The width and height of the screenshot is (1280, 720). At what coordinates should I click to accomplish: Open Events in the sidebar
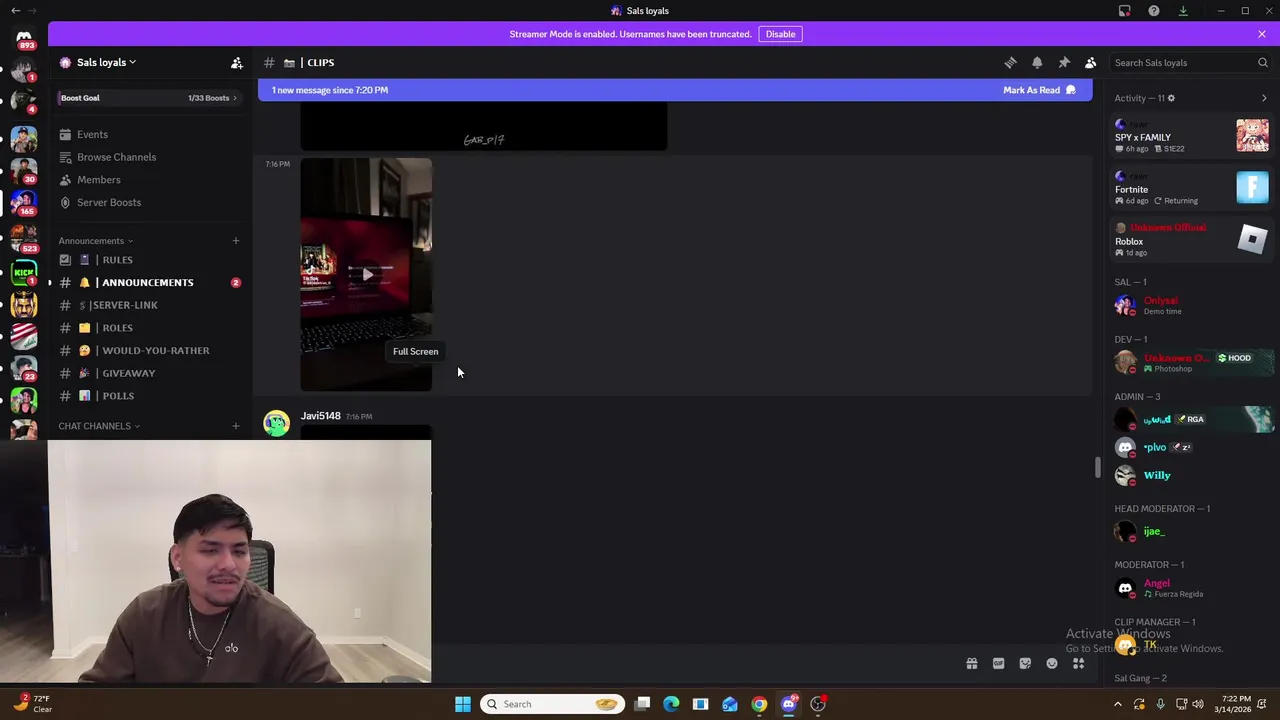[x=92, y=134]
